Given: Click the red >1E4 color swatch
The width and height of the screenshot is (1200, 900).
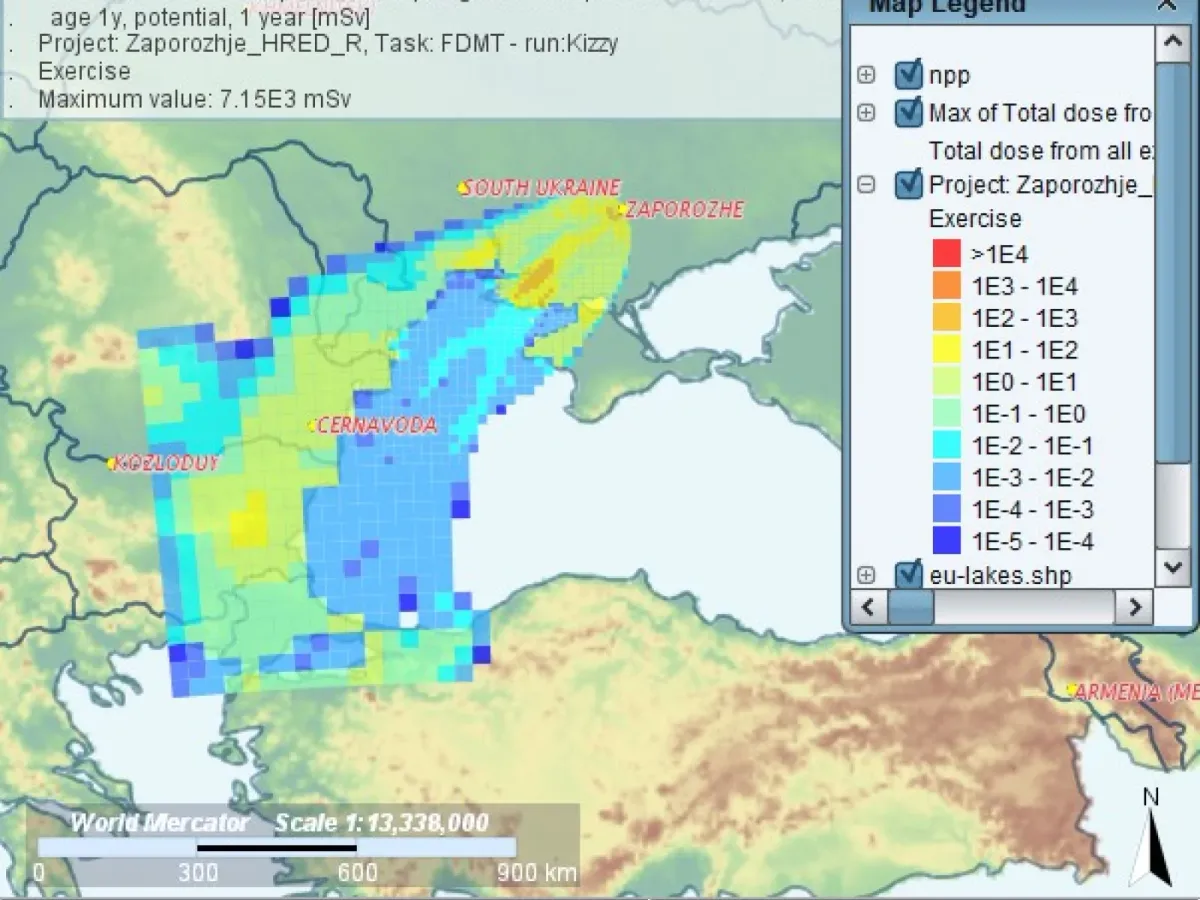Looking at the screenshot, I should point(946,254).
